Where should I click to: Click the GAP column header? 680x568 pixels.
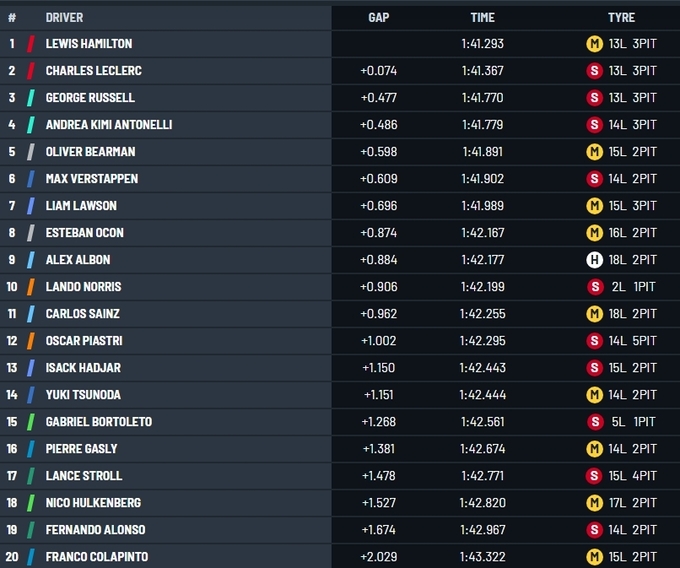coord(379,18)
